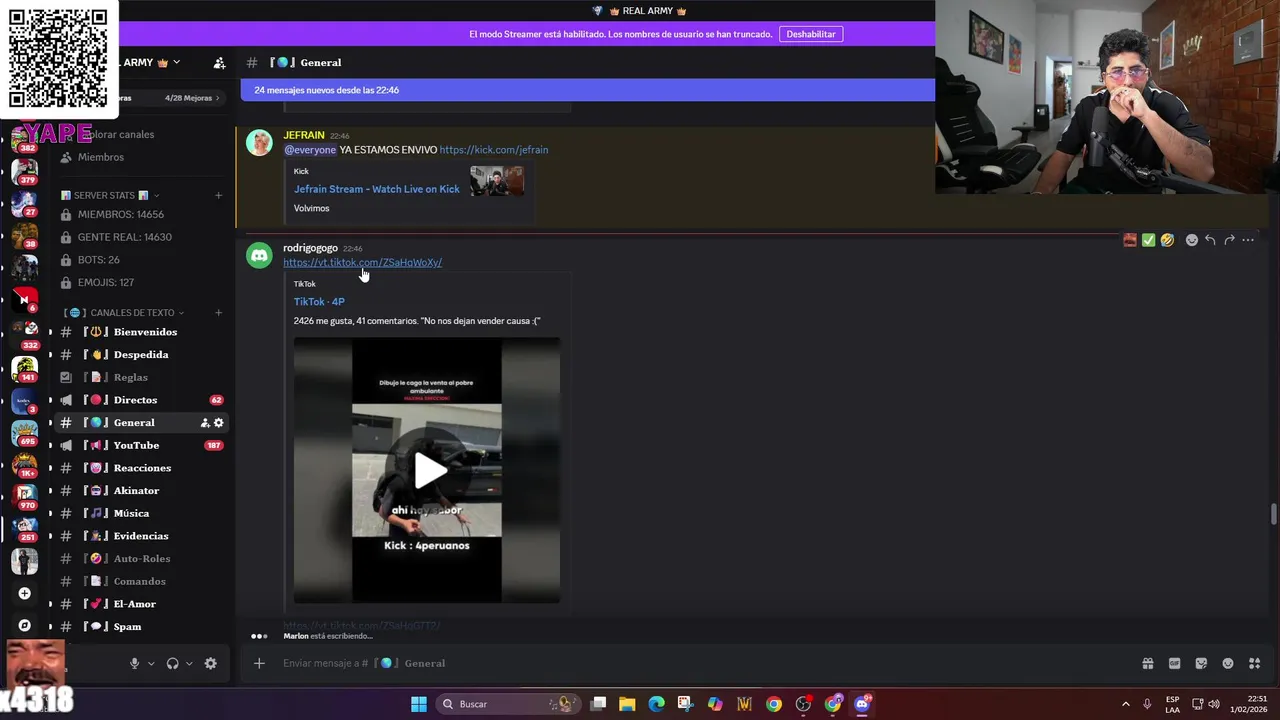Forward rodrigogogo's message
This screenshot has width=1280, height=720.
point(1229,240)
